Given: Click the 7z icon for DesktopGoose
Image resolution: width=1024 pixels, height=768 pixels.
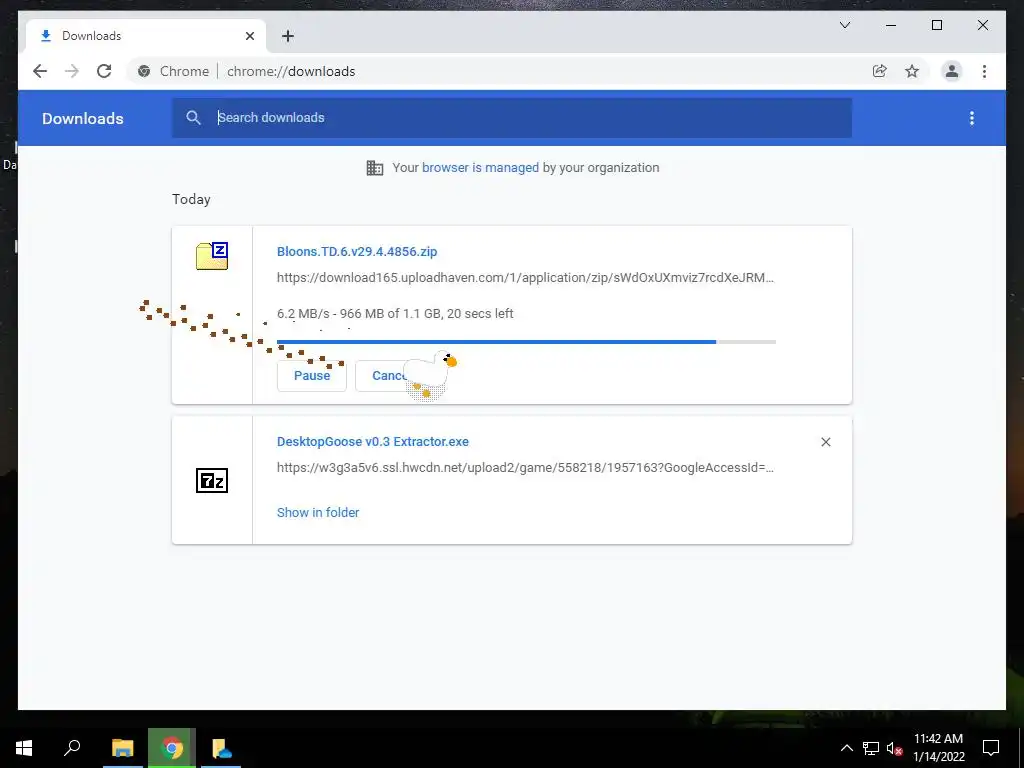Looking at the screenshot, I should 212,481.
